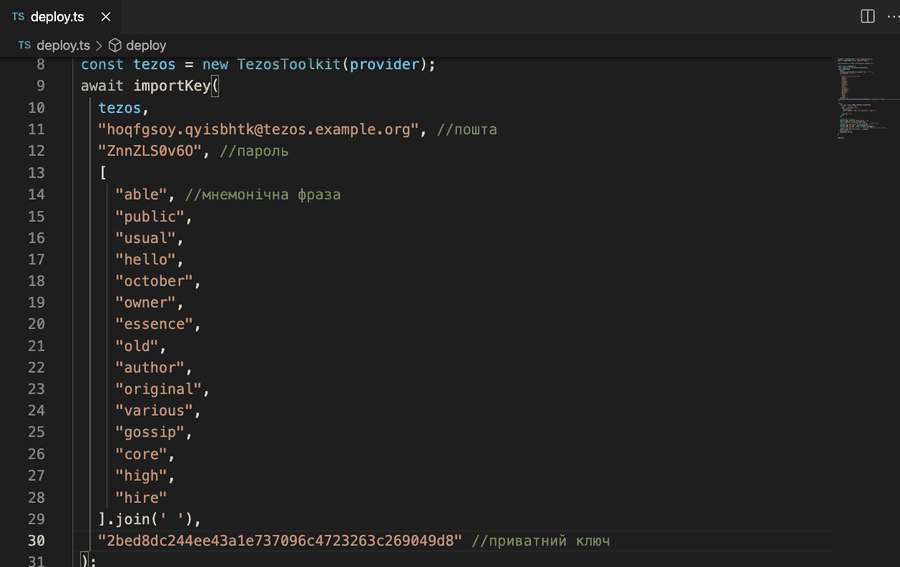Jump to a position in the minimap
The width and height of the screenshot is (900, 567).
point(858,100)
